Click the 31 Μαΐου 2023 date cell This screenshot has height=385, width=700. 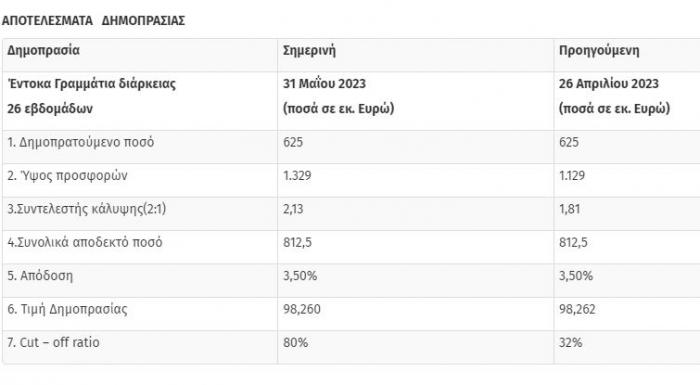[x=325, y=84]
